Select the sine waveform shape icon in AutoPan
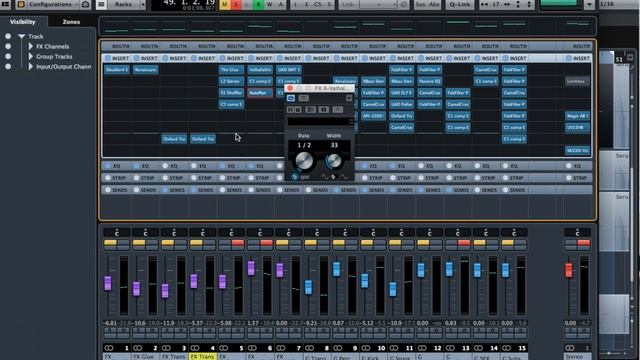Screen dimensions: 640x360 [x=325, y=177]
